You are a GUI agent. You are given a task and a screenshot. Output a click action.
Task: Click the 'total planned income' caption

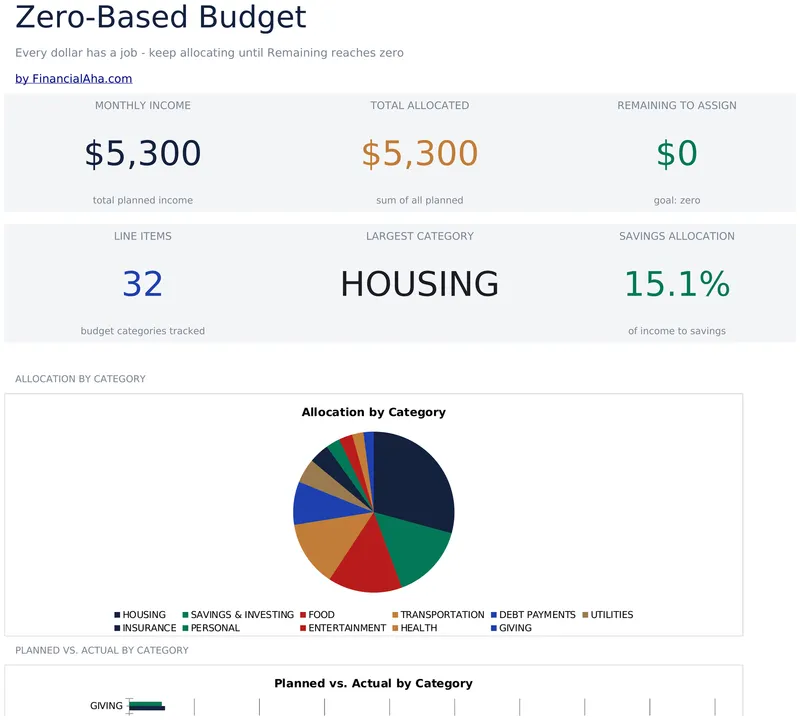point(143,200)
